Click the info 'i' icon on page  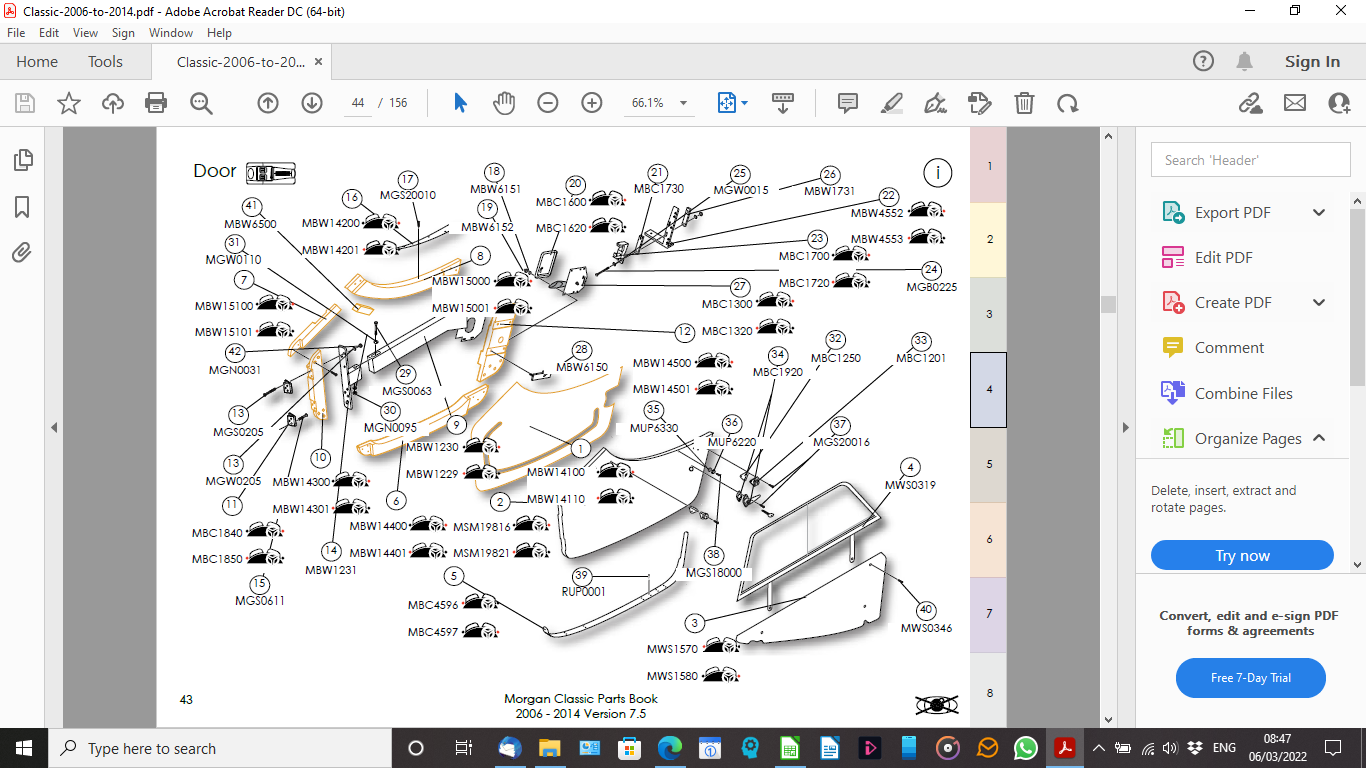(x=937, y=173)
